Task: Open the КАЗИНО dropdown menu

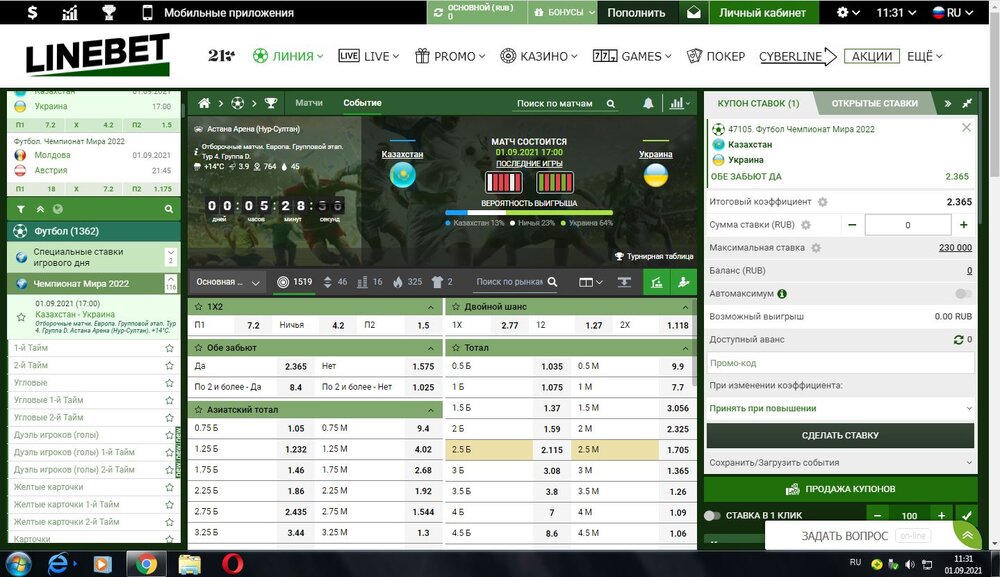Action: click(x=539, y=56)
